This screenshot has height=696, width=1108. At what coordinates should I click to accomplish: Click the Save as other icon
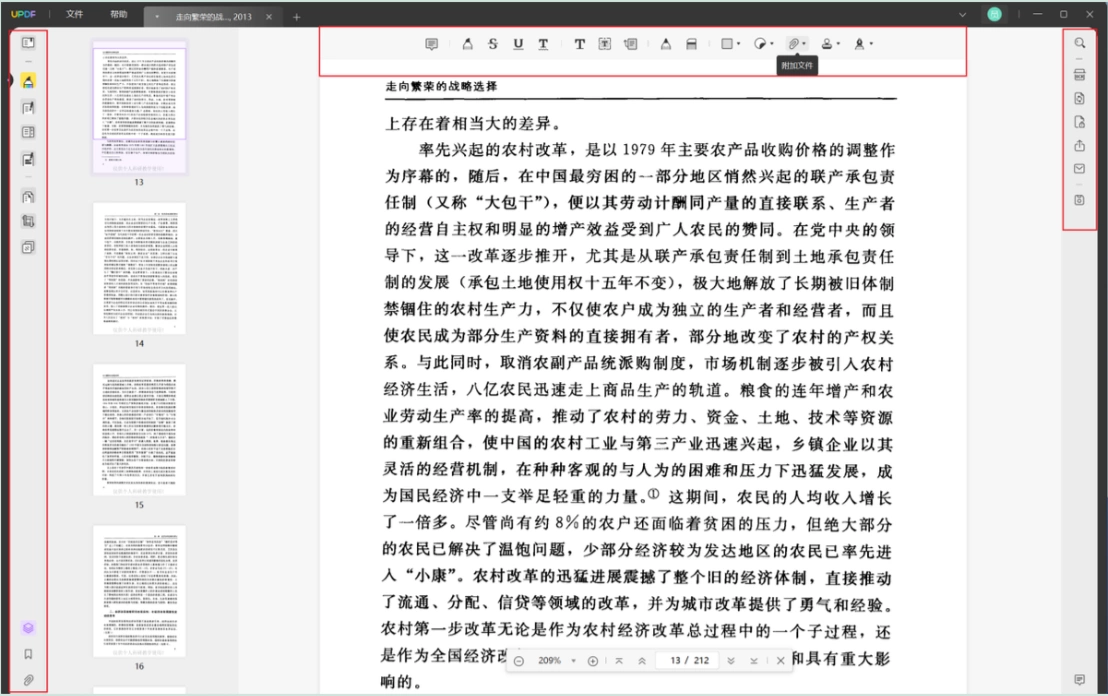1080,201
